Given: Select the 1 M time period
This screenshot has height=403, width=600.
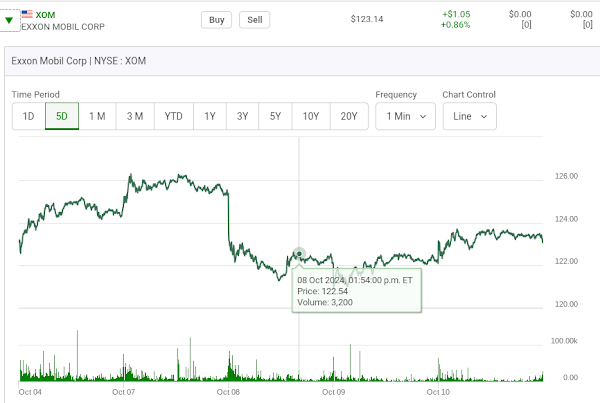Looking at the screenshot, I should coord(97,116).
